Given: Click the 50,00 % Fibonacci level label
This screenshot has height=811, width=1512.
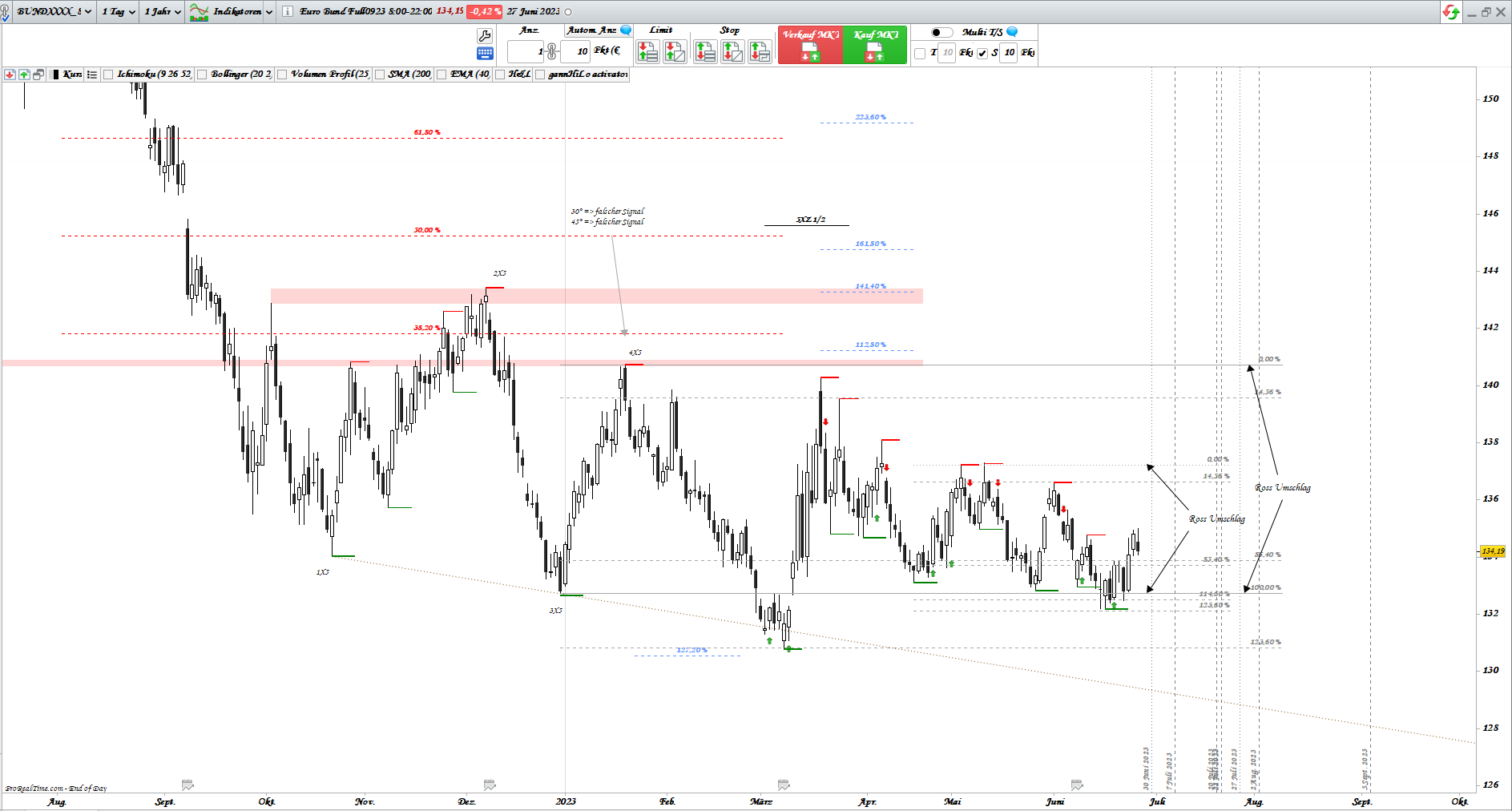Looking at the screenshot, I should coord(427,230).
